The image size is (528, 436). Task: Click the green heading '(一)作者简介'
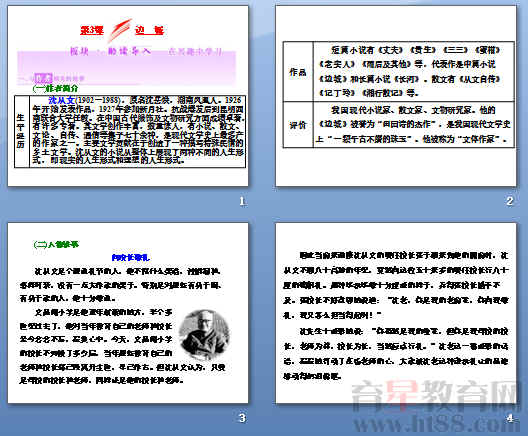point(55,89)
